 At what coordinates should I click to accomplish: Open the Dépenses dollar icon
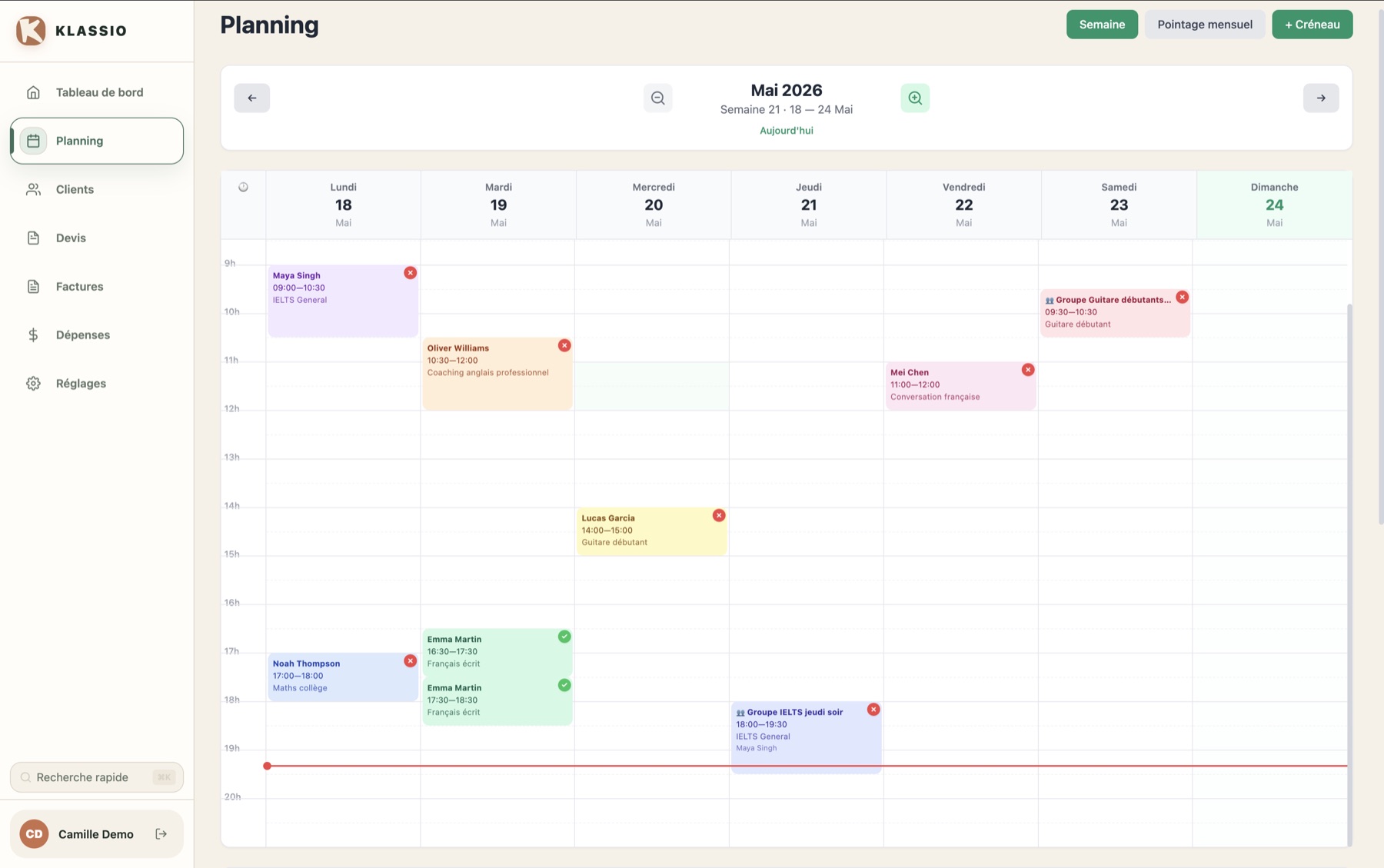pyautogui.click(x=33, y=334)
